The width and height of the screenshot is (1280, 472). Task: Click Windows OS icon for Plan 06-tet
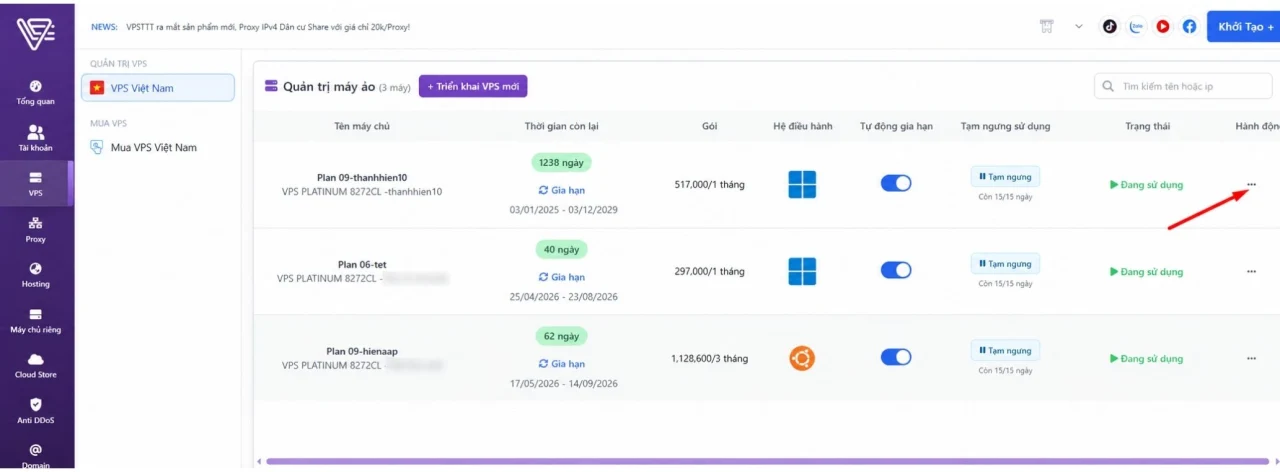[x=802, y=271]
